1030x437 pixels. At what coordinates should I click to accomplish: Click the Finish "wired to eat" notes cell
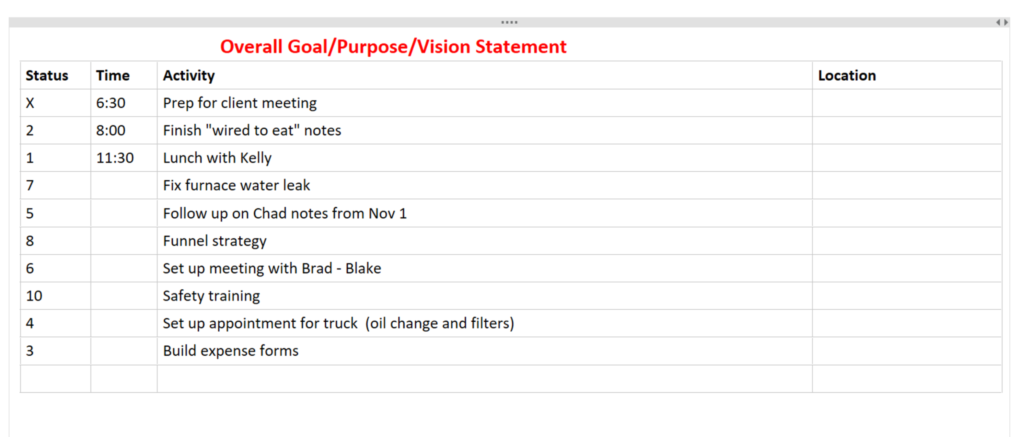coord(485,131)
